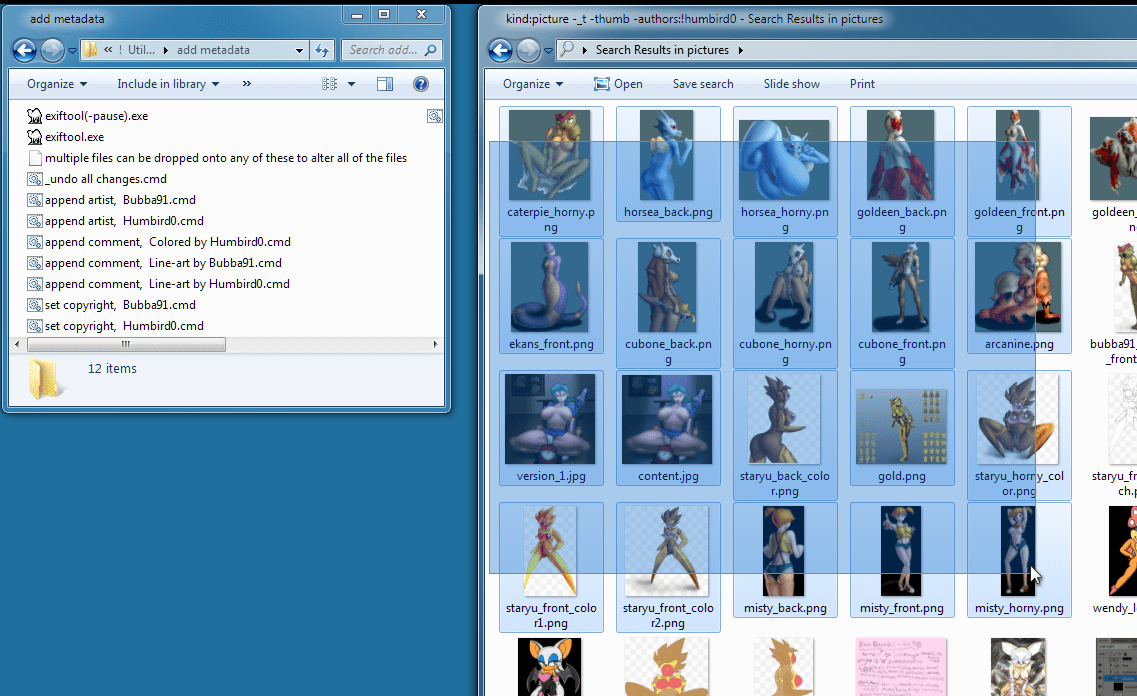Go back in the Search Results window
The width and height of the screenshot is (1137, 696).
click(501, 50)
